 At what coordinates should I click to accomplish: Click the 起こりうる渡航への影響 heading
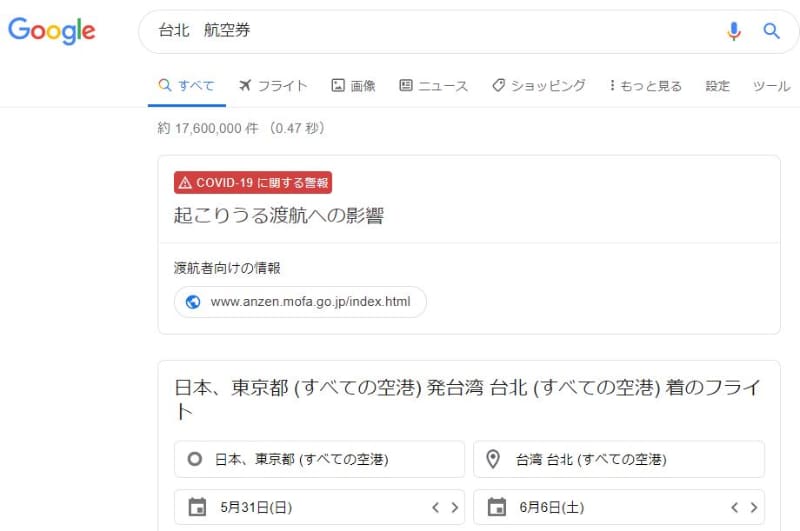click(279, 216)
